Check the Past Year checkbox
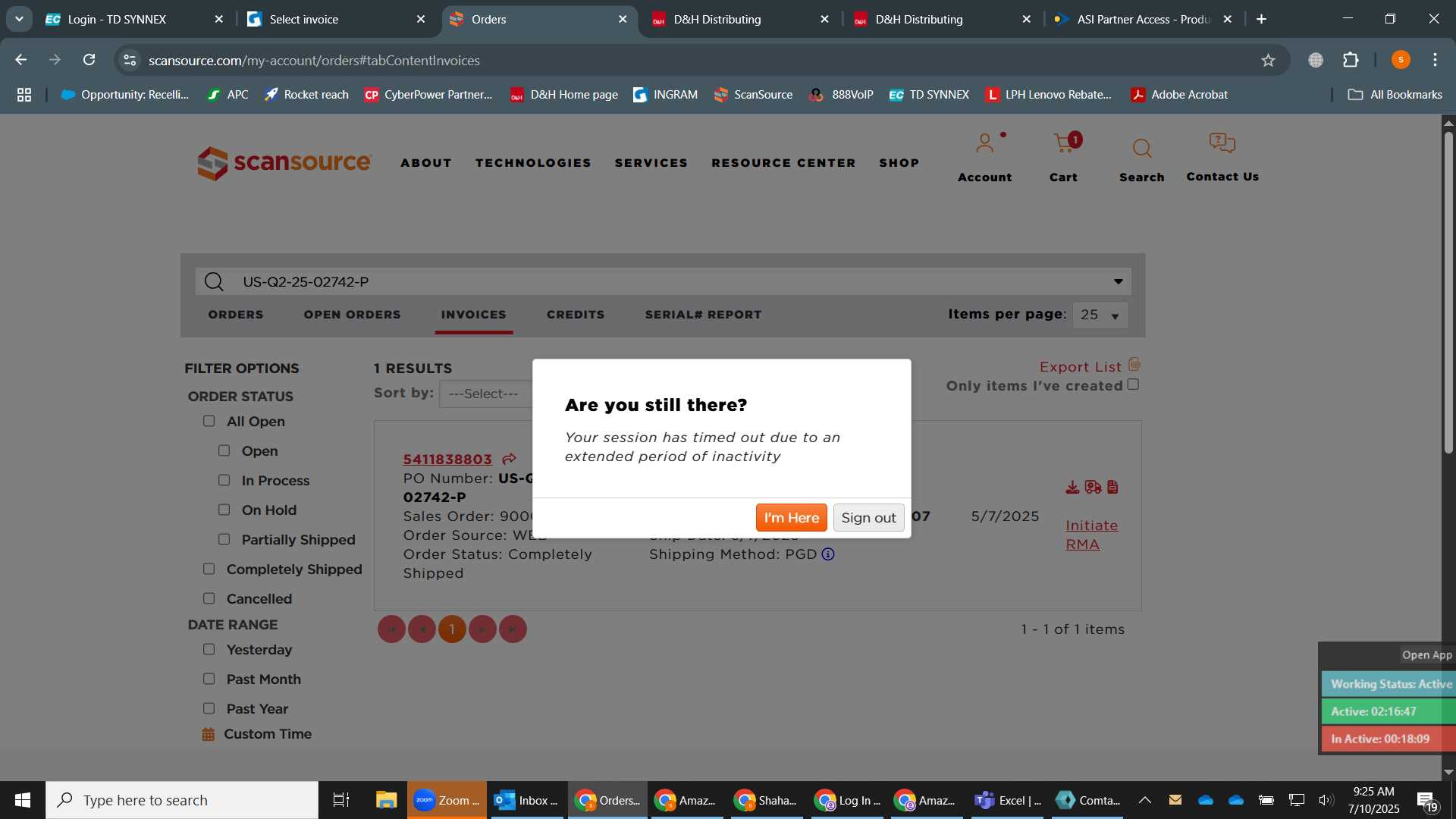 209,708
